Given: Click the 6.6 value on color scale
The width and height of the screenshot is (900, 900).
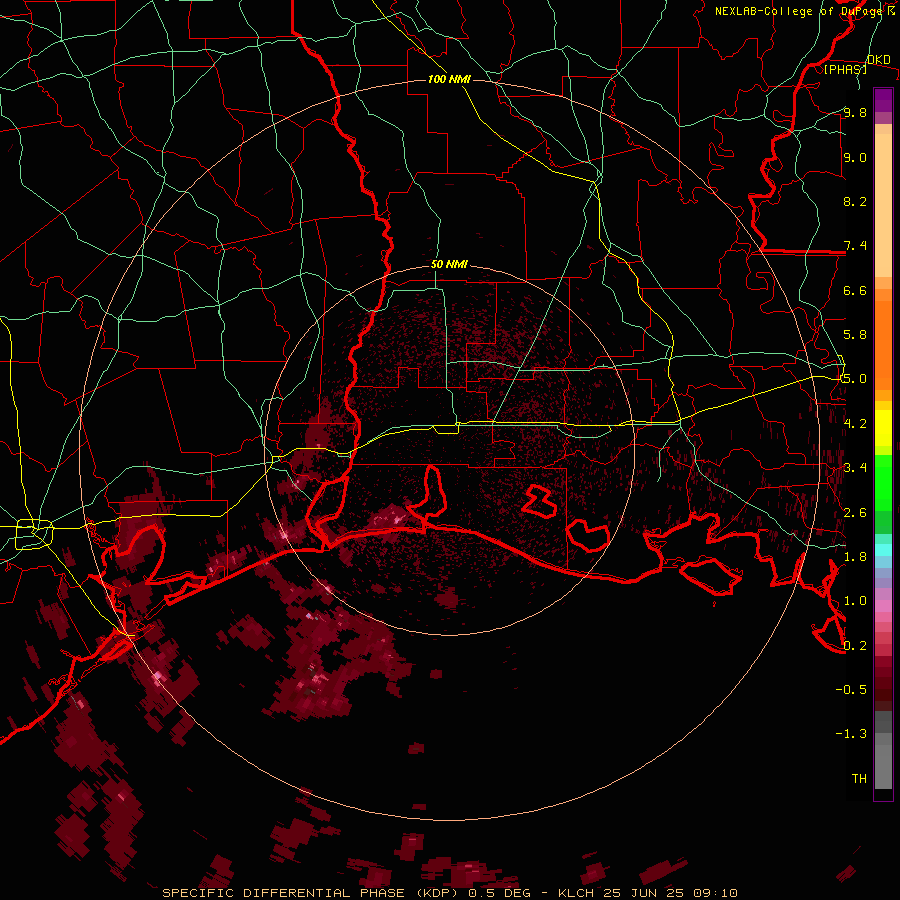Looking at the screenshot, I should pos(855,290).
